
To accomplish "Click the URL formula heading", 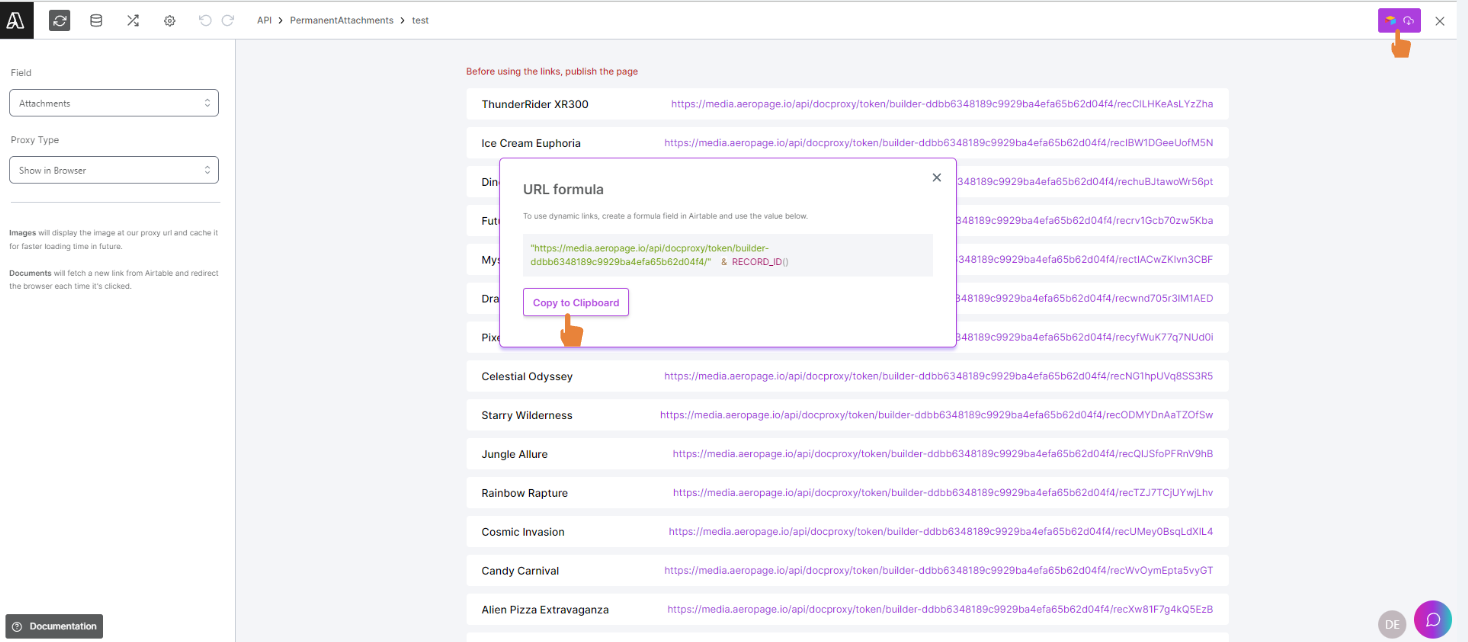I will (563, 189).
